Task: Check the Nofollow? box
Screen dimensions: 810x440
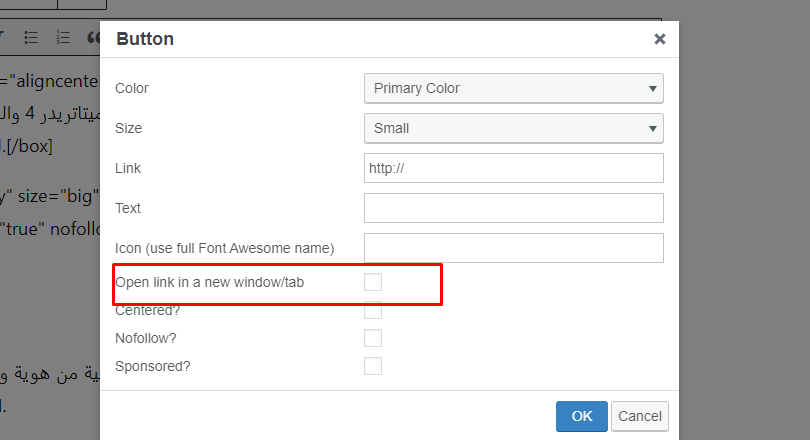Action: click(x=373, y=338)
